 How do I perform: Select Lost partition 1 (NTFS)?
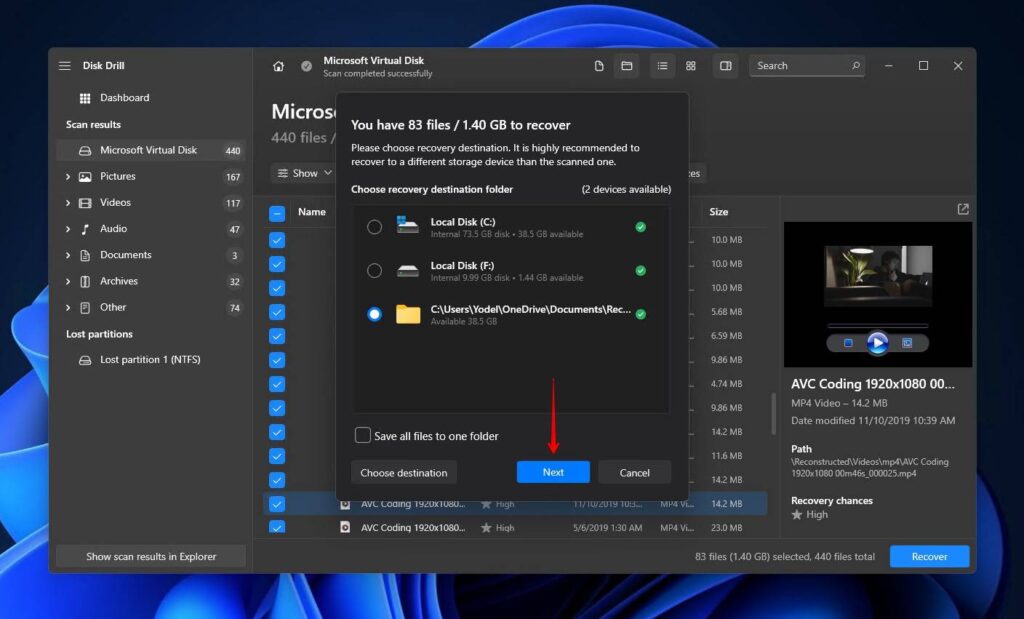click(150, 360)
